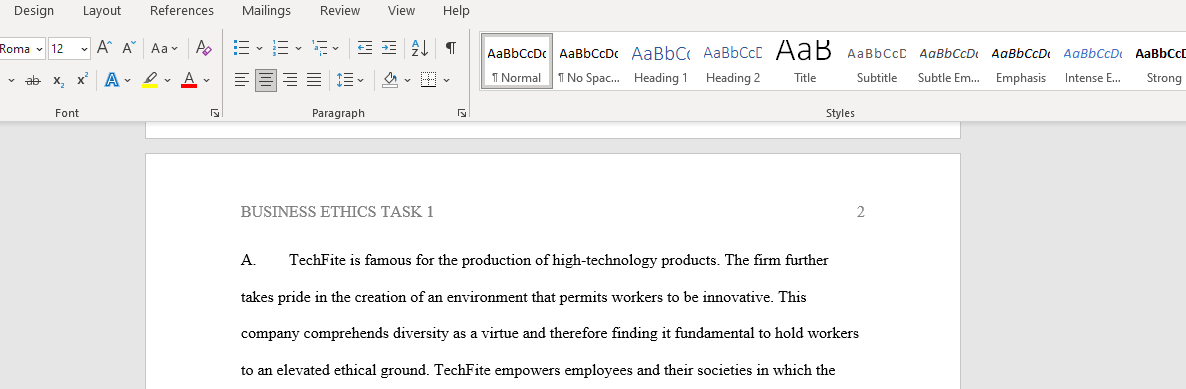The height and width of the screenshot is (389, 1186).
Task: Apply Subtle Emphasis style
Action: pyautogui.click(x=948, y=61)
